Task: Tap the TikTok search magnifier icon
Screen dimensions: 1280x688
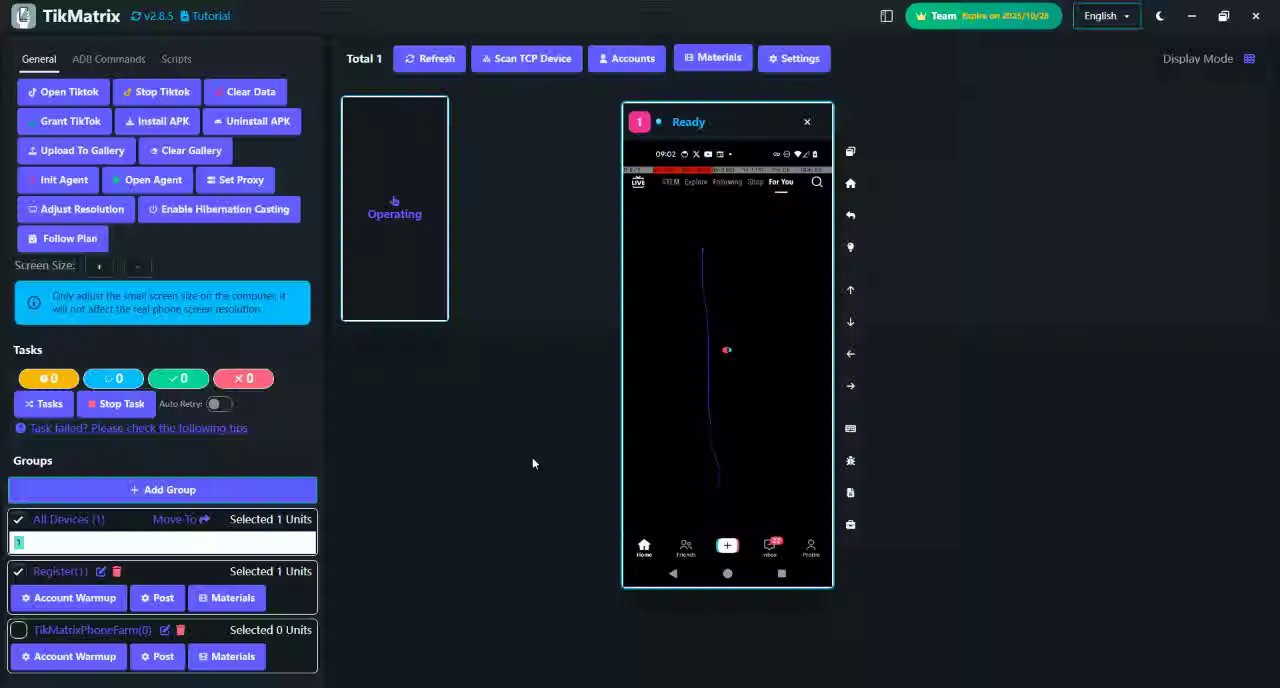Action: click(817, 182)
